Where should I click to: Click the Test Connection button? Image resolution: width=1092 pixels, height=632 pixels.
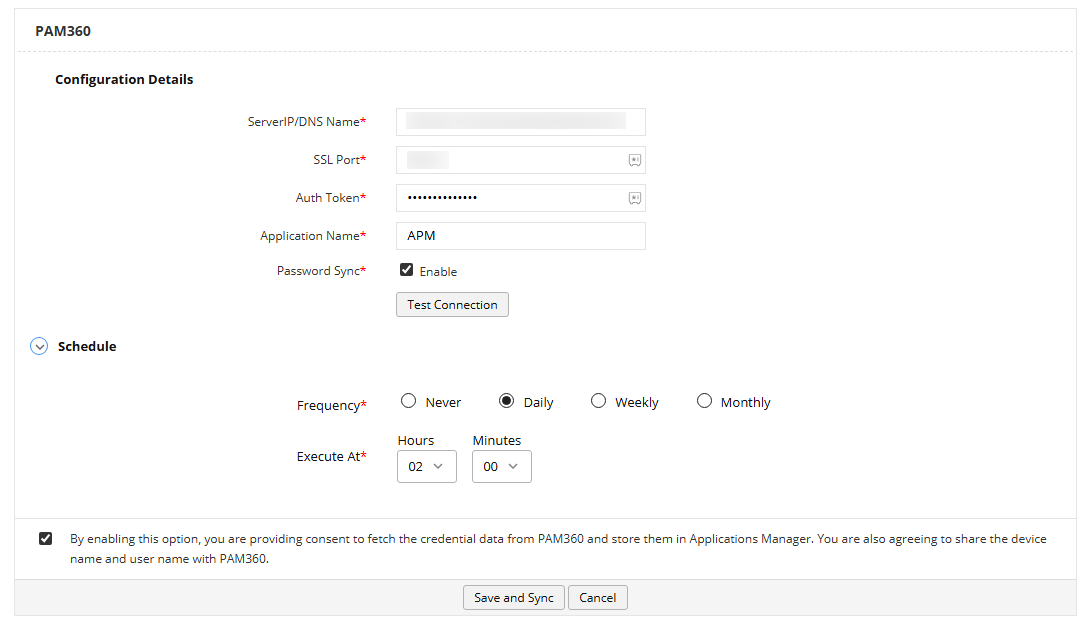tap(452, 304)
